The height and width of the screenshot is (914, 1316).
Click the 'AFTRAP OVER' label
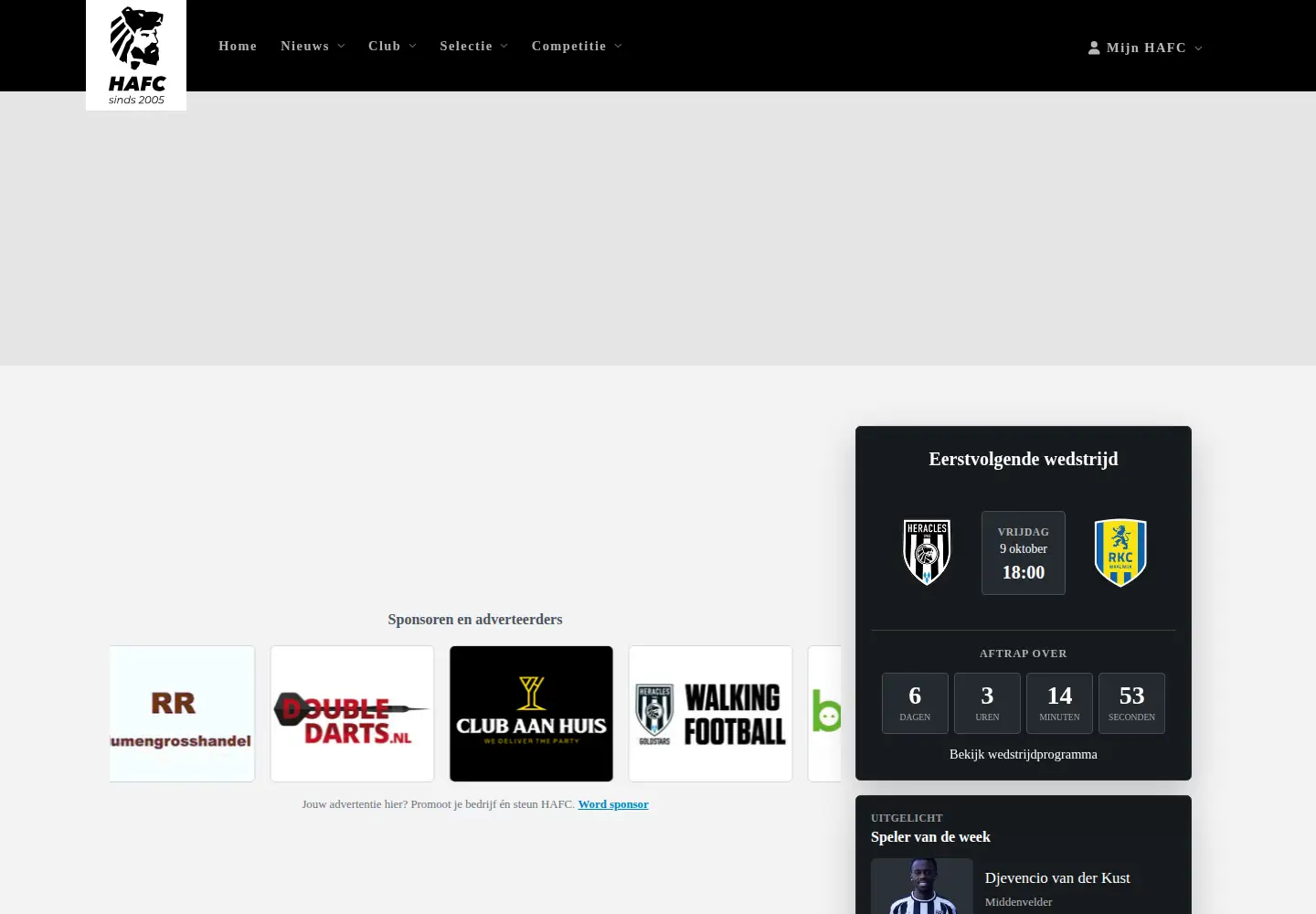coord(1024,654)
